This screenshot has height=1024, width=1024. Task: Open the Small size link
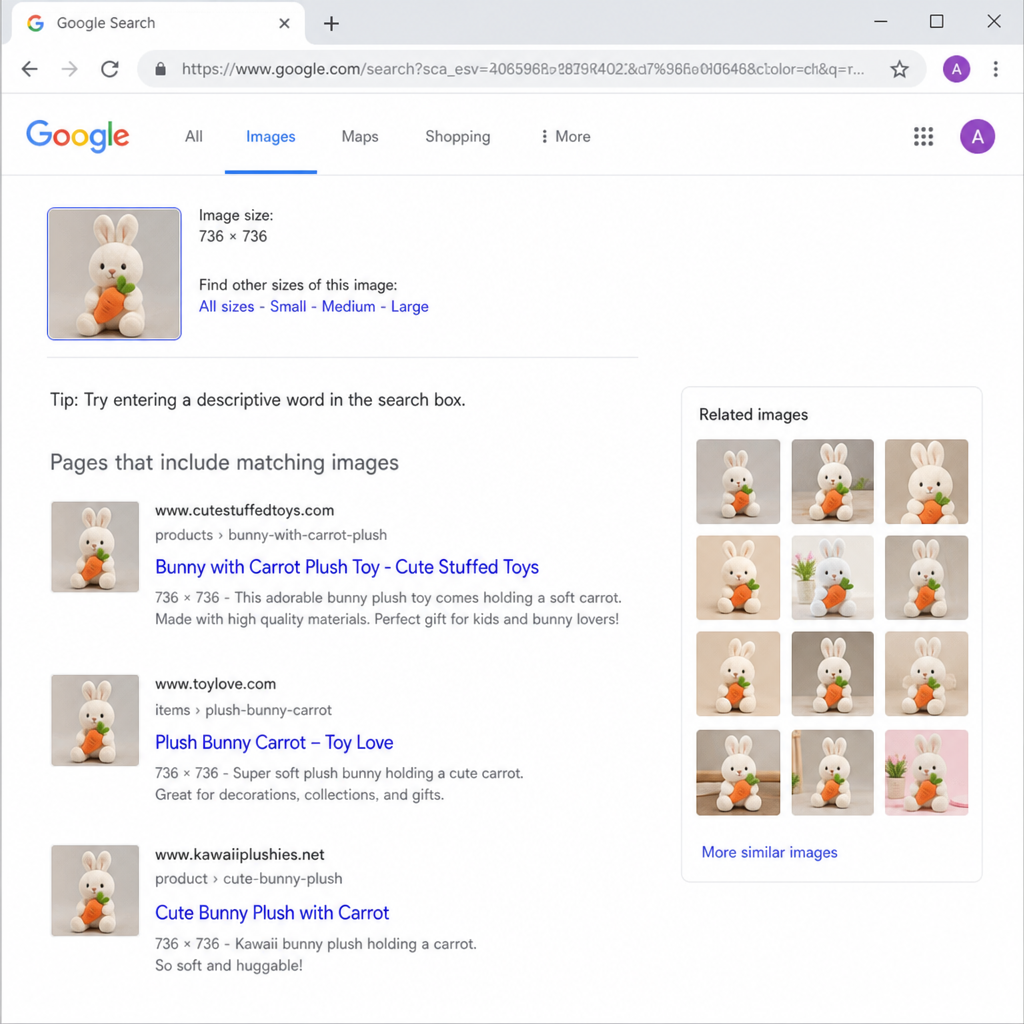288,306
